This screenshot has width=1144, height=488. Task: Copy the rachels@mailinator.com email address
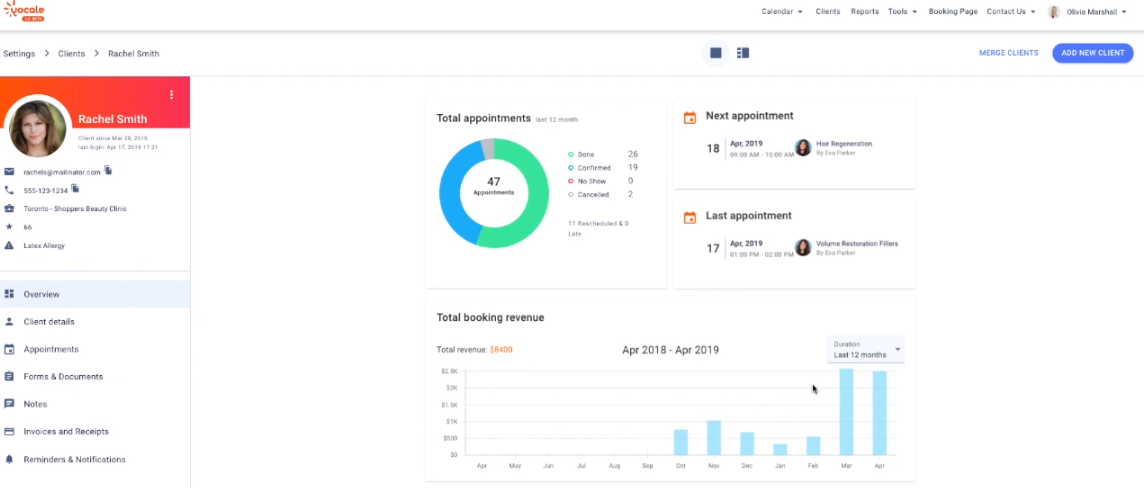point(108,170)
